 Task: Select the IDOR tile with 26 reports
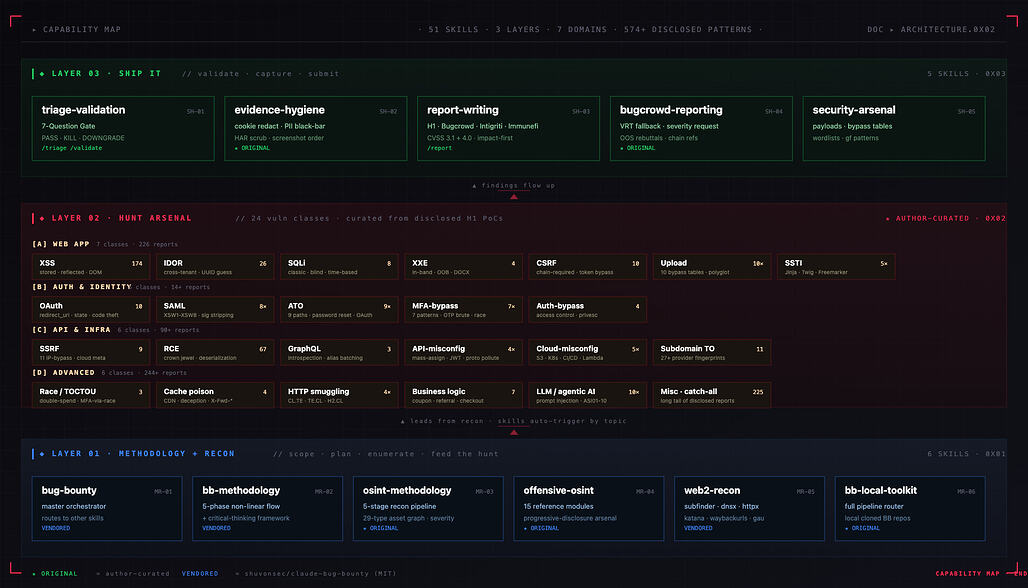[215, 267]
